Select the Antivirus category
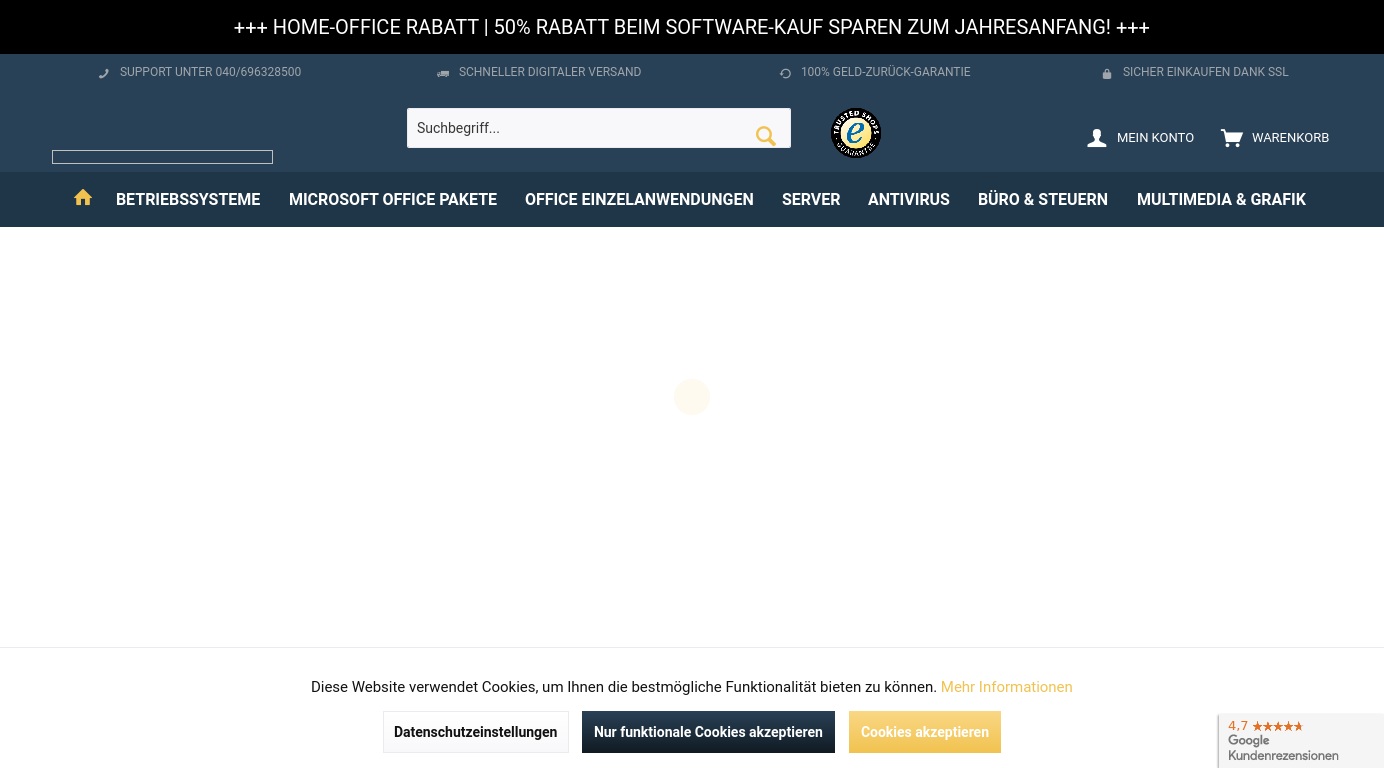This screenshot has height=768, width=1384. (x=909, y=200)
